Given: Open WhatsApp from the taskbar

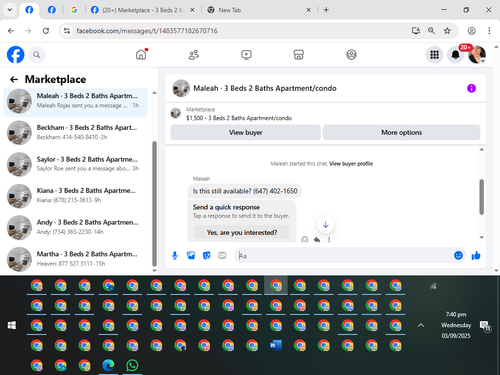Looking at the screenshot, I should [132, 365].
